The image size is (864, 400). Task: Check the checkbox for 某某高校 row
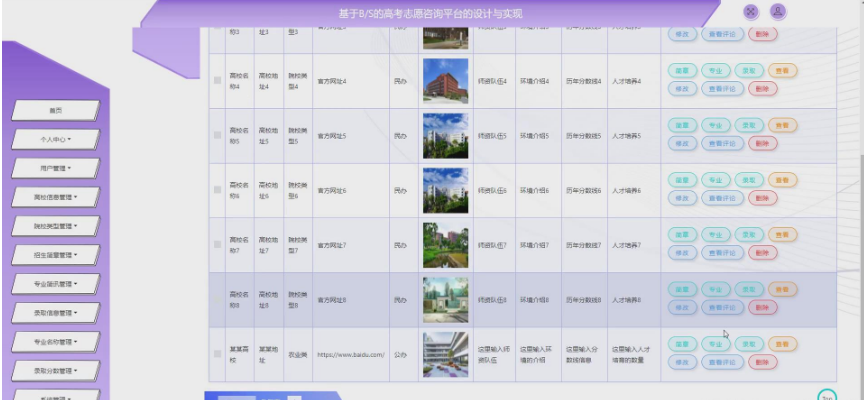[218, 354]
